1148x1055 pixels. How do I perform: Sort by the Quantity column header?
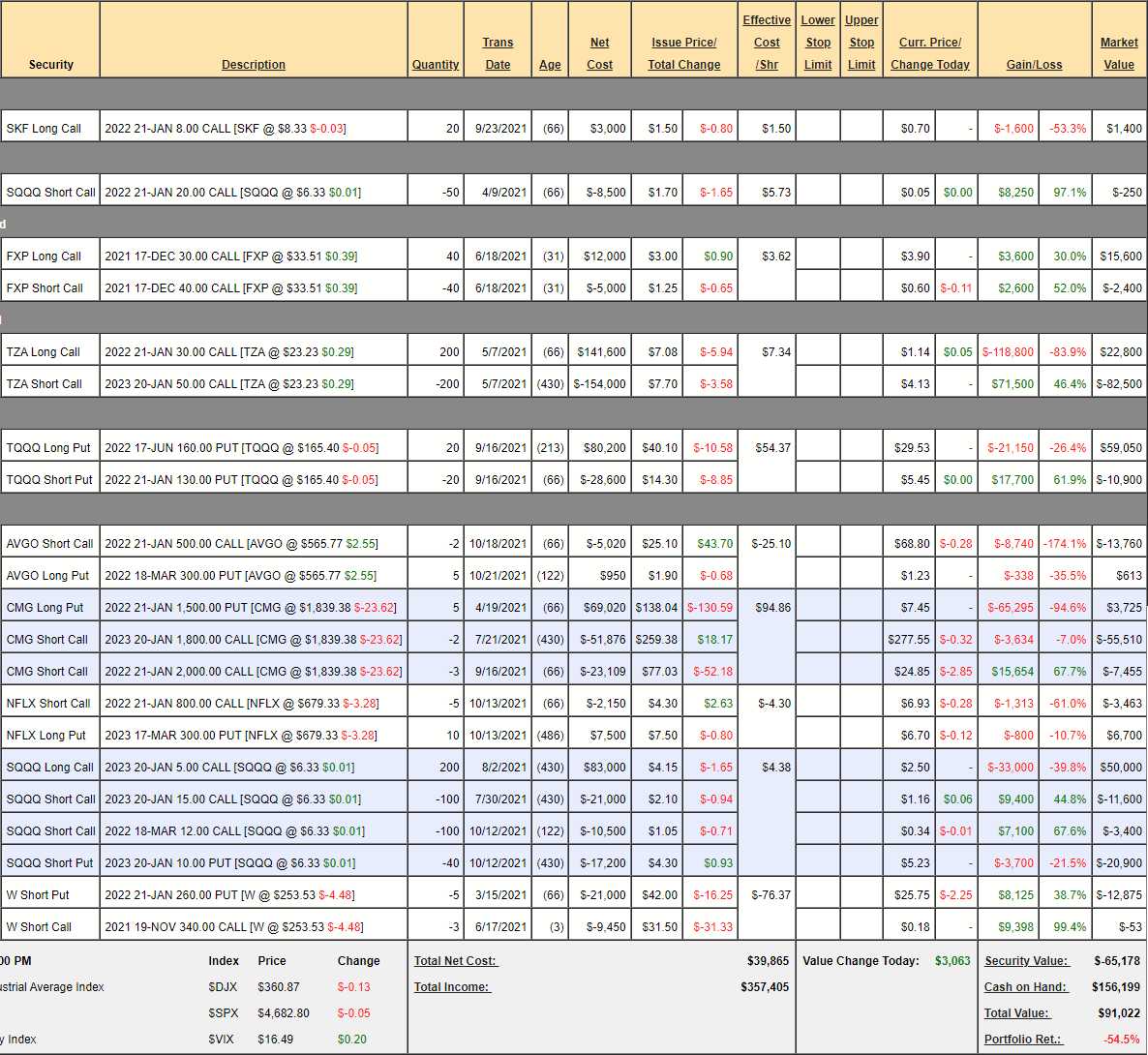436,65
